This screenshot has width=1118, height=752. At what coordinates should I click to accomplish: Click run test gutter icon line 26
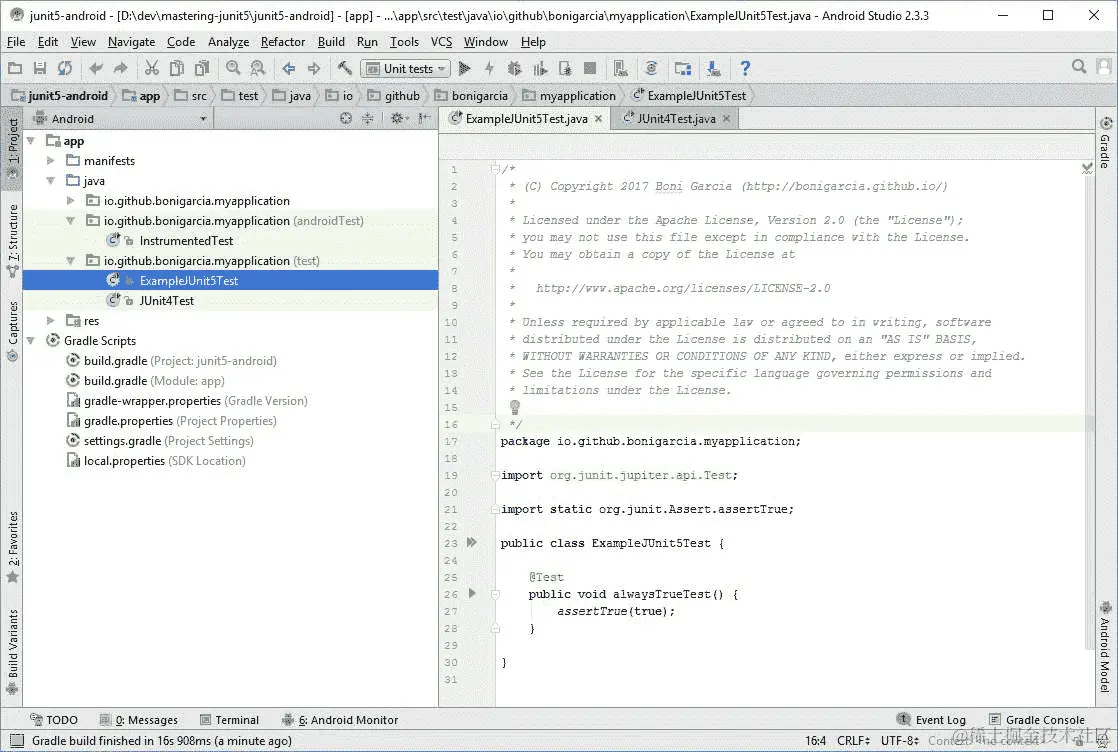(x=472, y=593)
